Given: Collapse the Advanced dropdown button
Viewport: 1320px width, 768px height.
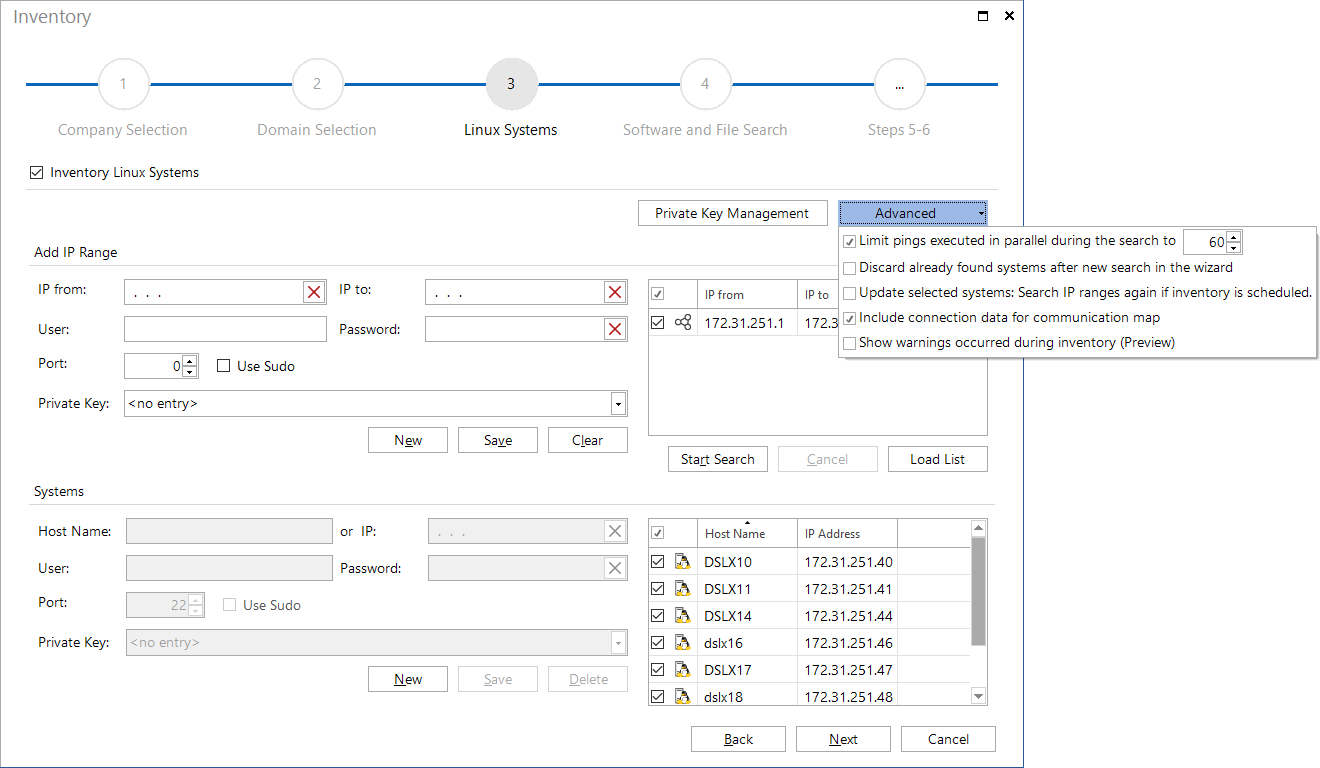Looking at the screenshot, I should (913, 213).
